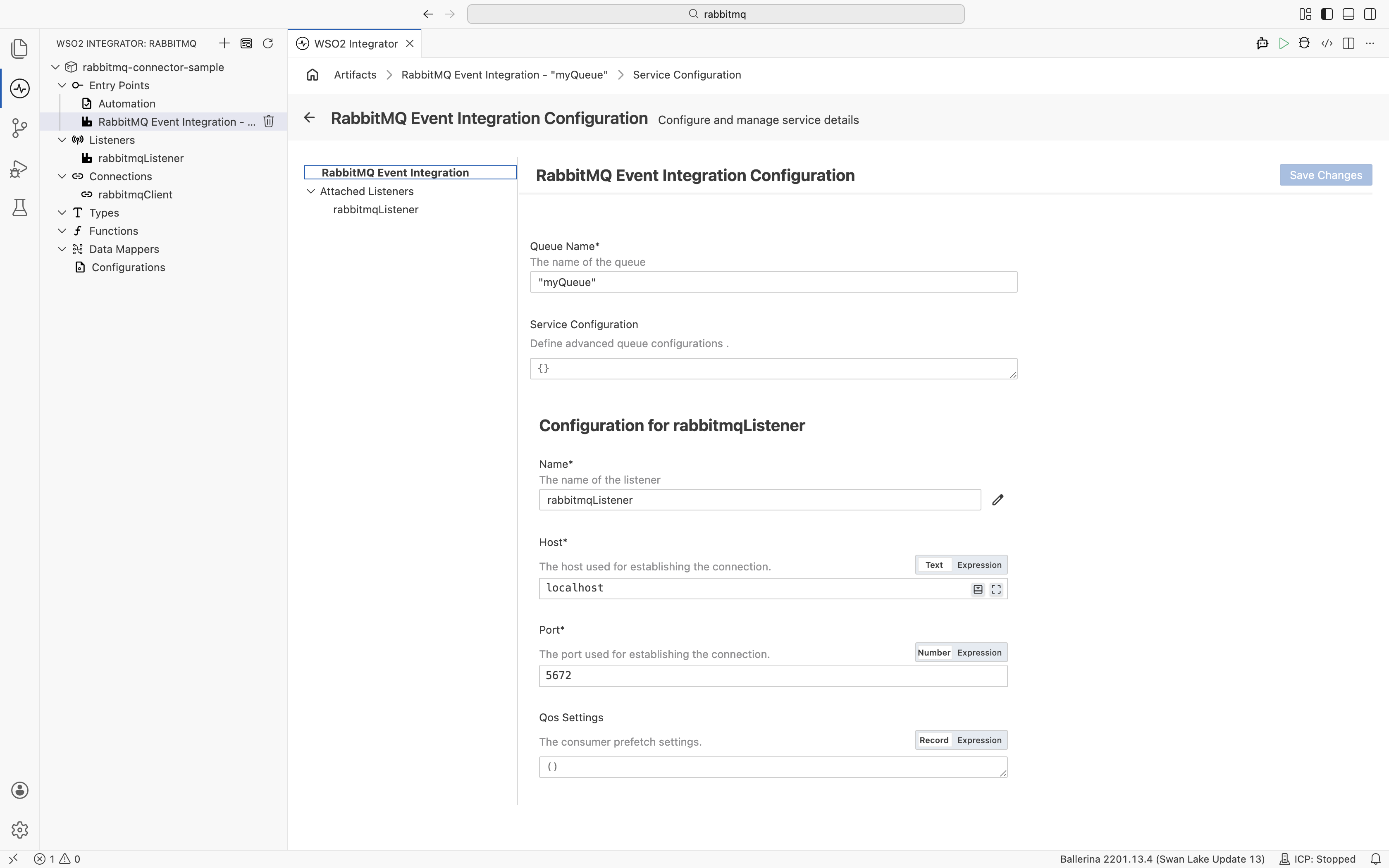Select rabbitmqListener under Attached Listeners
The height and width of the screenshot is (868, 1389).
[x=375, y=209]
